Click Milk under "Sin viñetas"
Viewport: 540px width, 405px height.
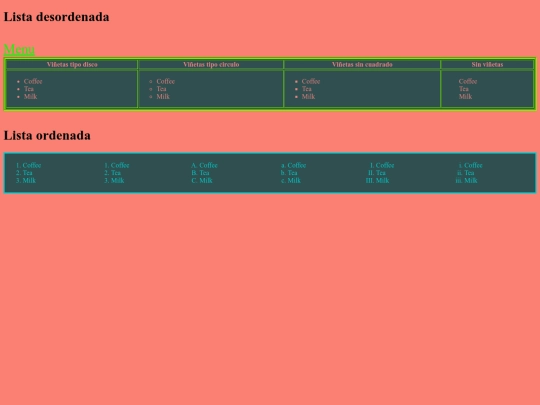click(465, 96)
